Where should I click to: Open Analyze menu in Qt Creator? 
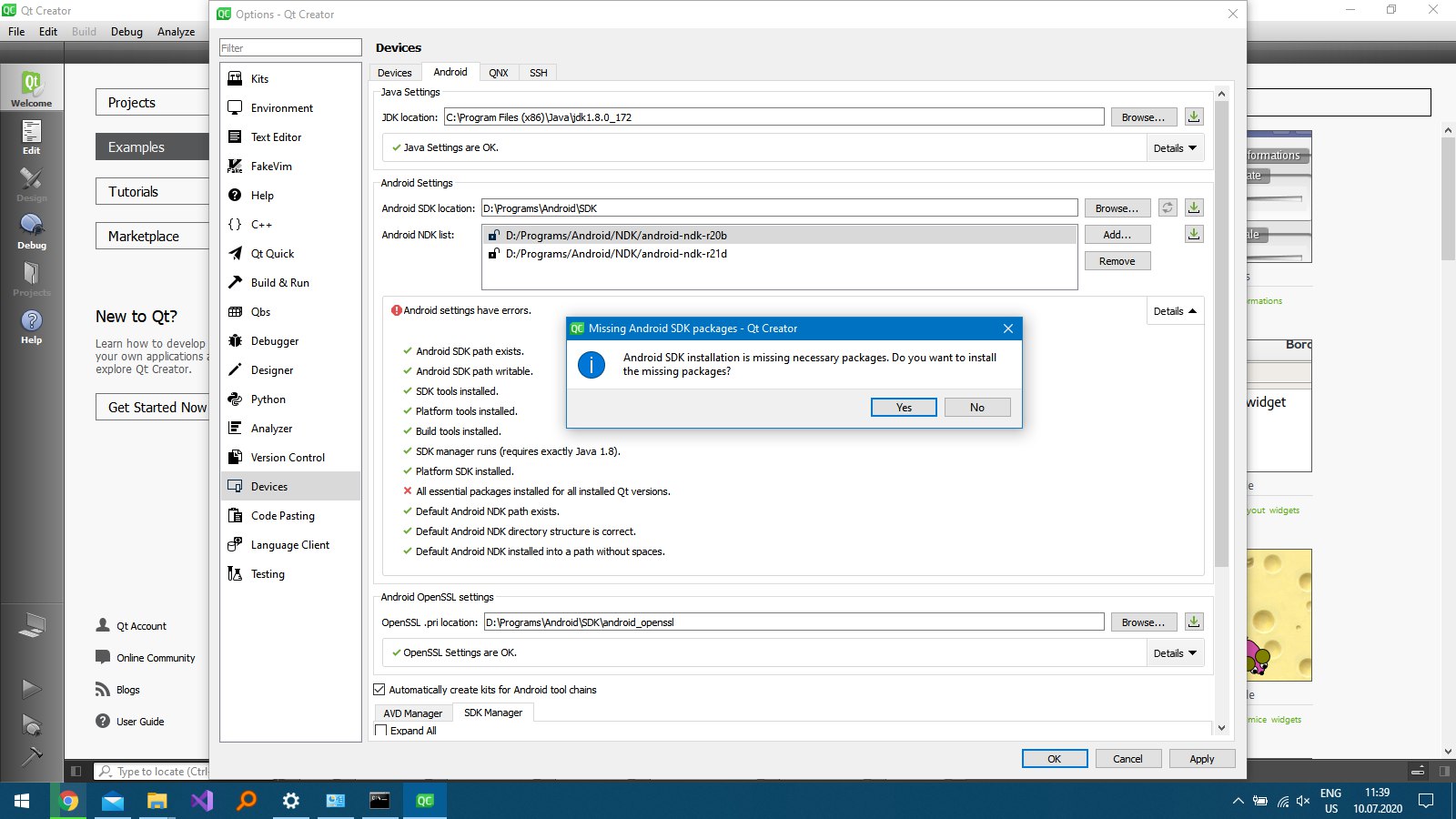[176, 32]
